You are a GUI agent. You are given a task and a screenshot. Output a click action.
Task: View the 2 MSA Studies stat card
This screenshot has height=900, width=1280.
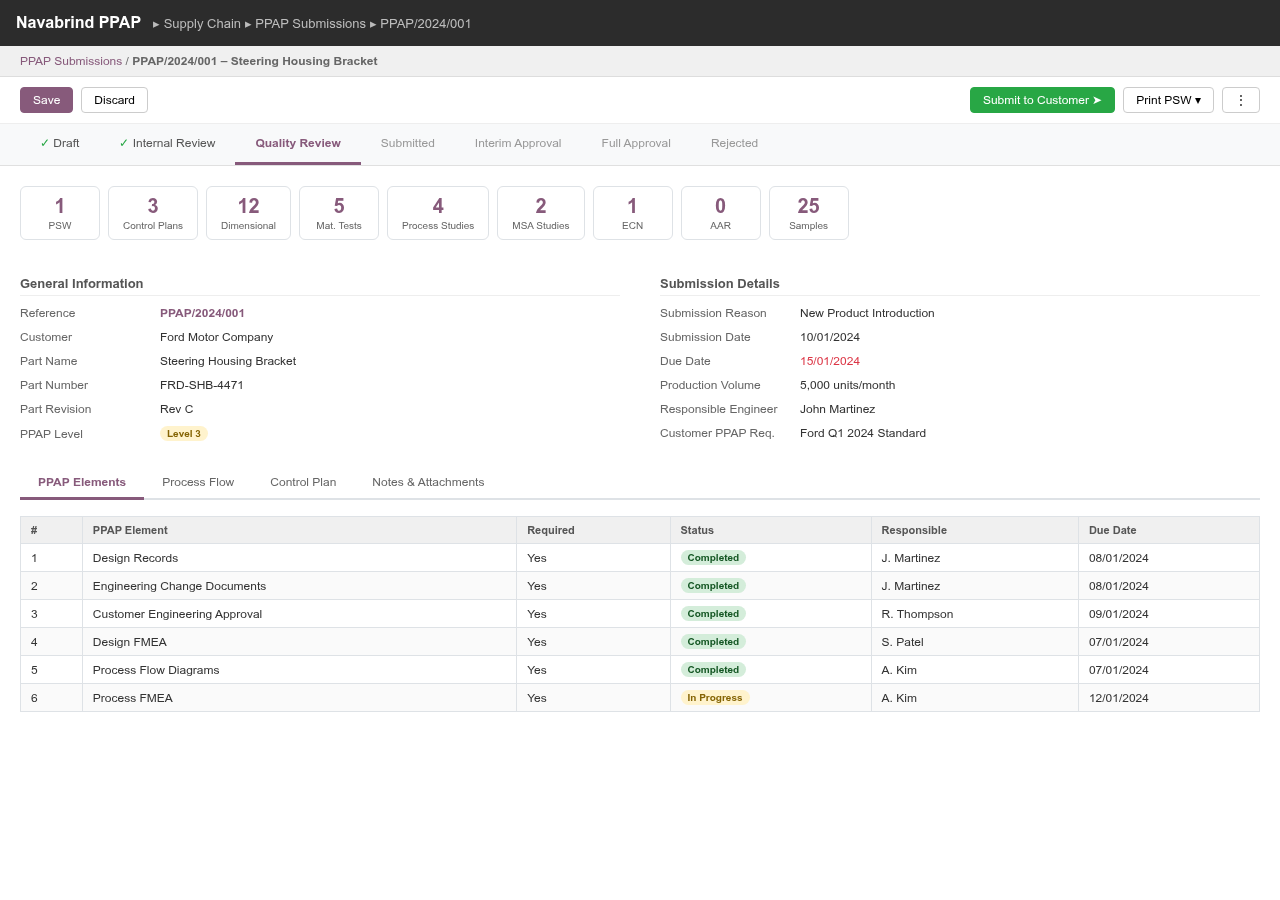tap(540, 213)
